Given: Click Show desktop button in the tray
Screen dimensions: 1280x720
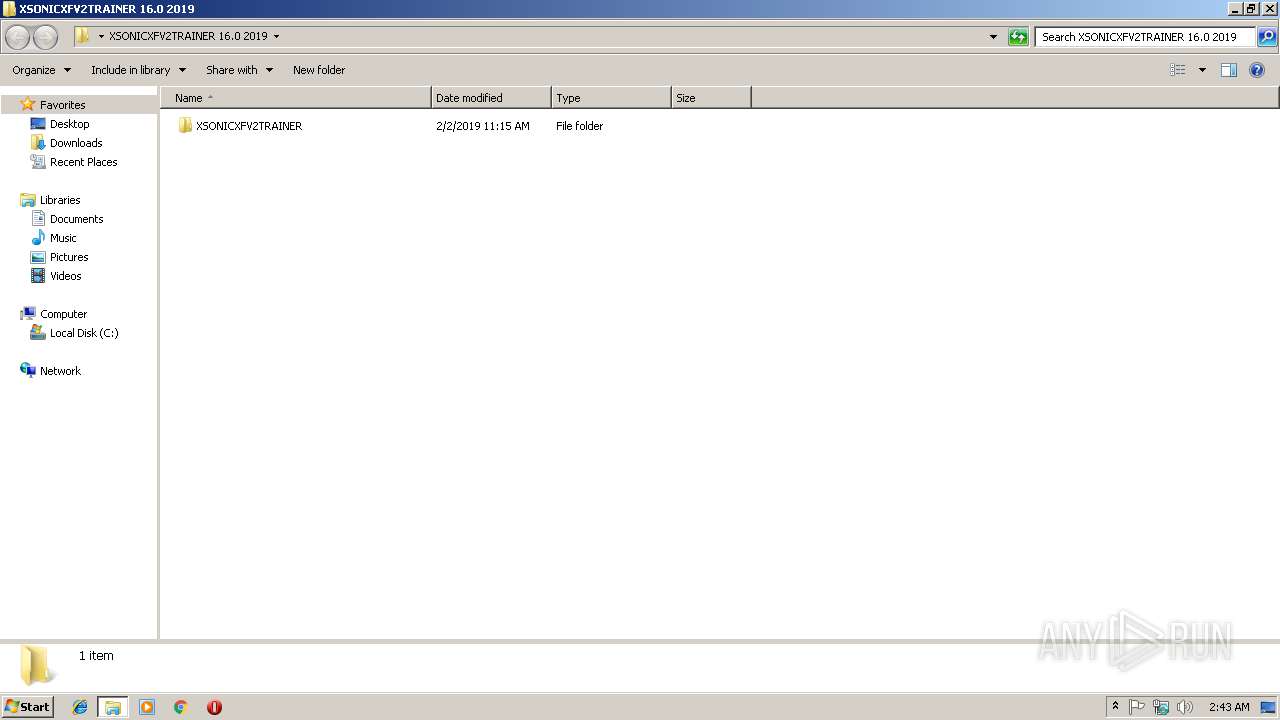Looking at the screenshot, I should (x=1269, y=707).
